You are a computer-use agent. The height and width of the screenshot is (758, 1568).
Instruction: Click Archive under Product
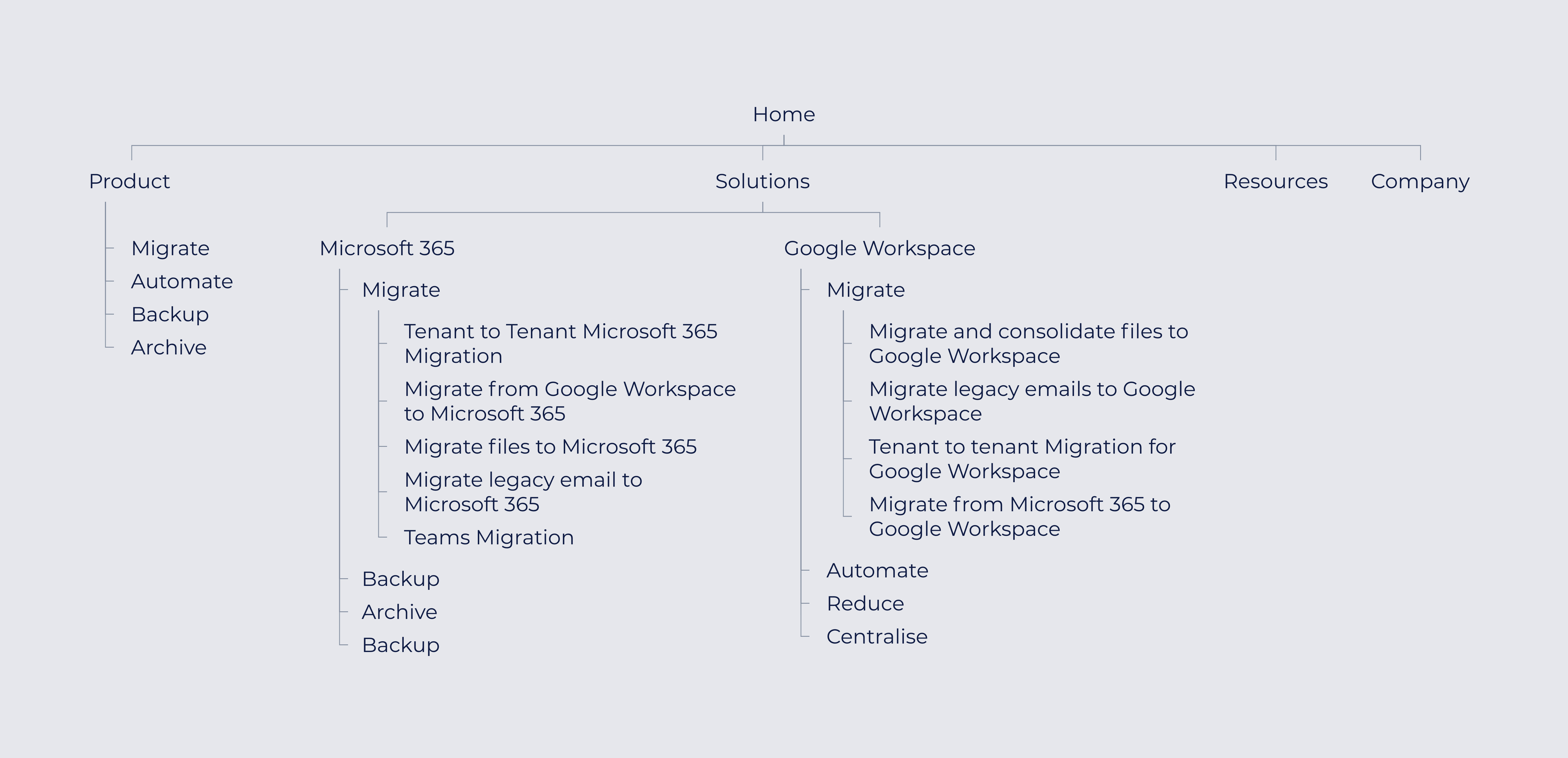tap(169, 347)
